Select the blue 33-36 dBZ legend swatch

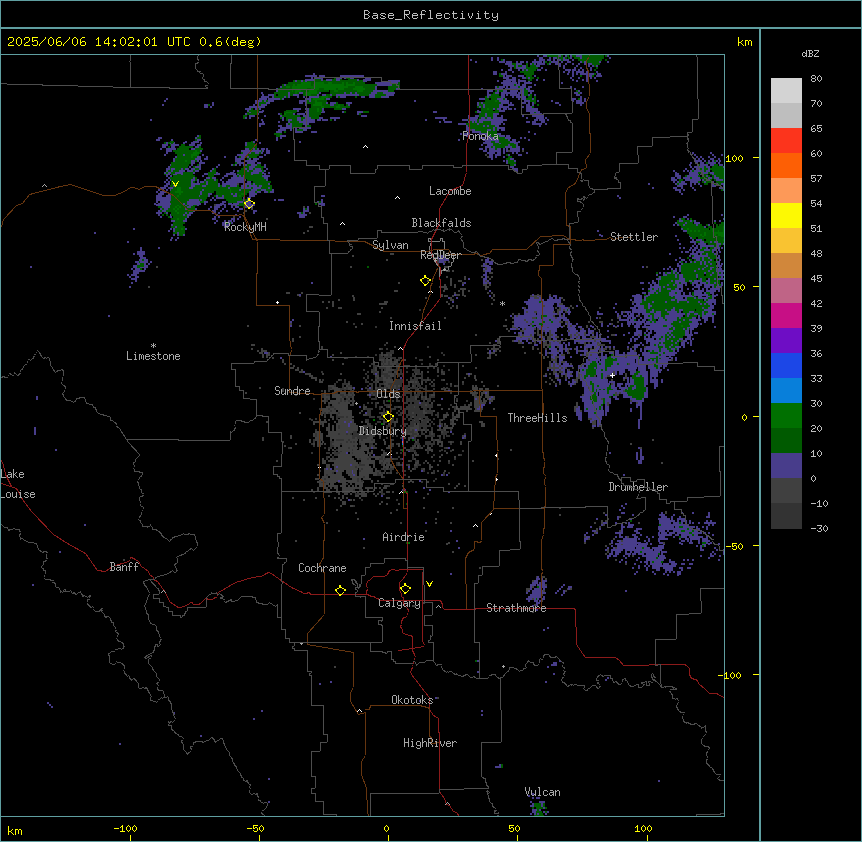(786, 365)
